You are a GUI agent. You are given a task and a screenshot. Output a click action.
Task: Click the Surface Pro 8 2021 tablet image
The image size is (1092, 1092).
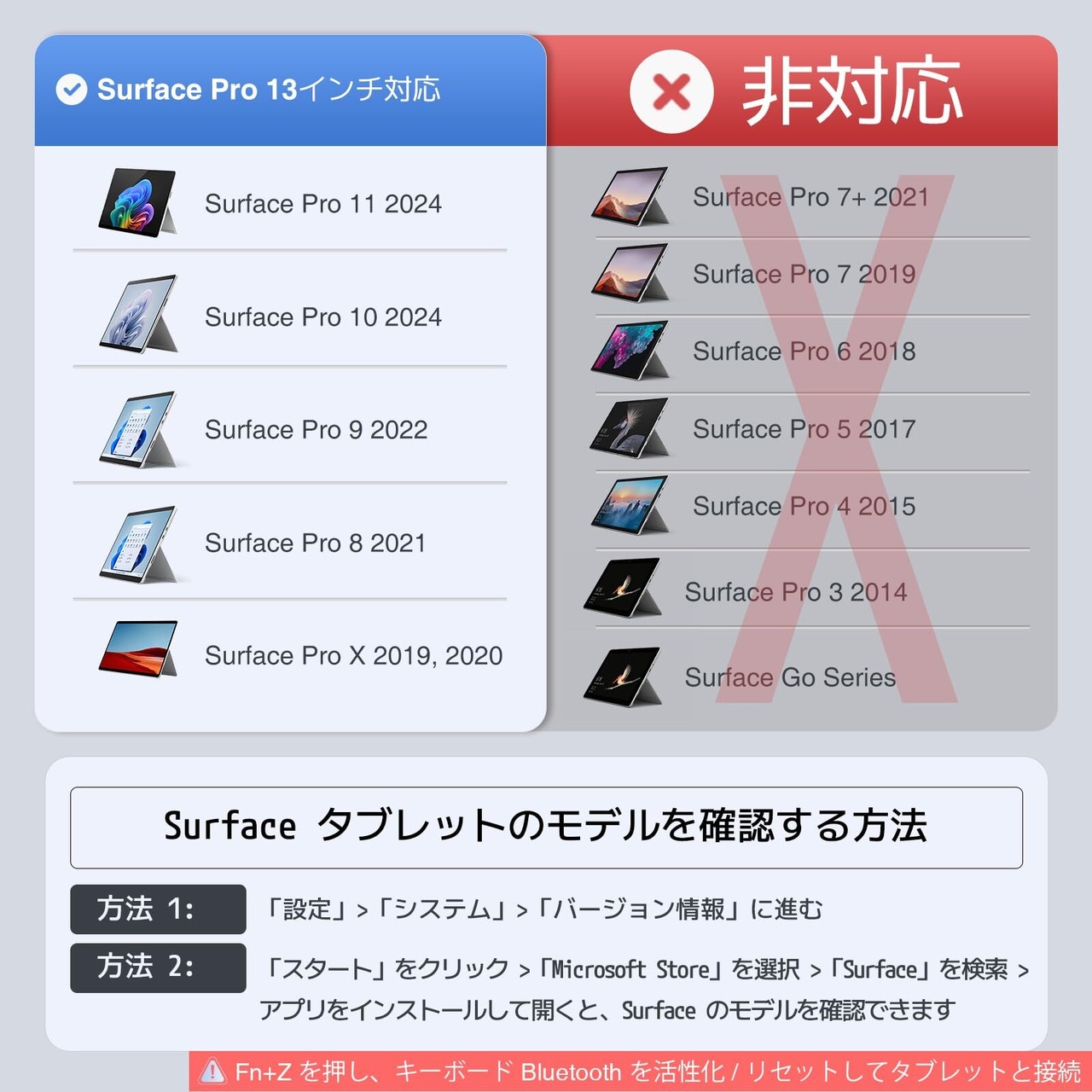(138, 543)
